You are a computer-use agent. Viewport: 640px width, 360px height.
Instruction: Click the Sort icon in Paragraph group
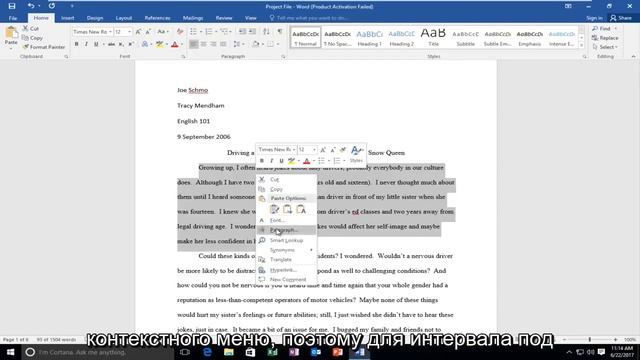click(266, 32)
